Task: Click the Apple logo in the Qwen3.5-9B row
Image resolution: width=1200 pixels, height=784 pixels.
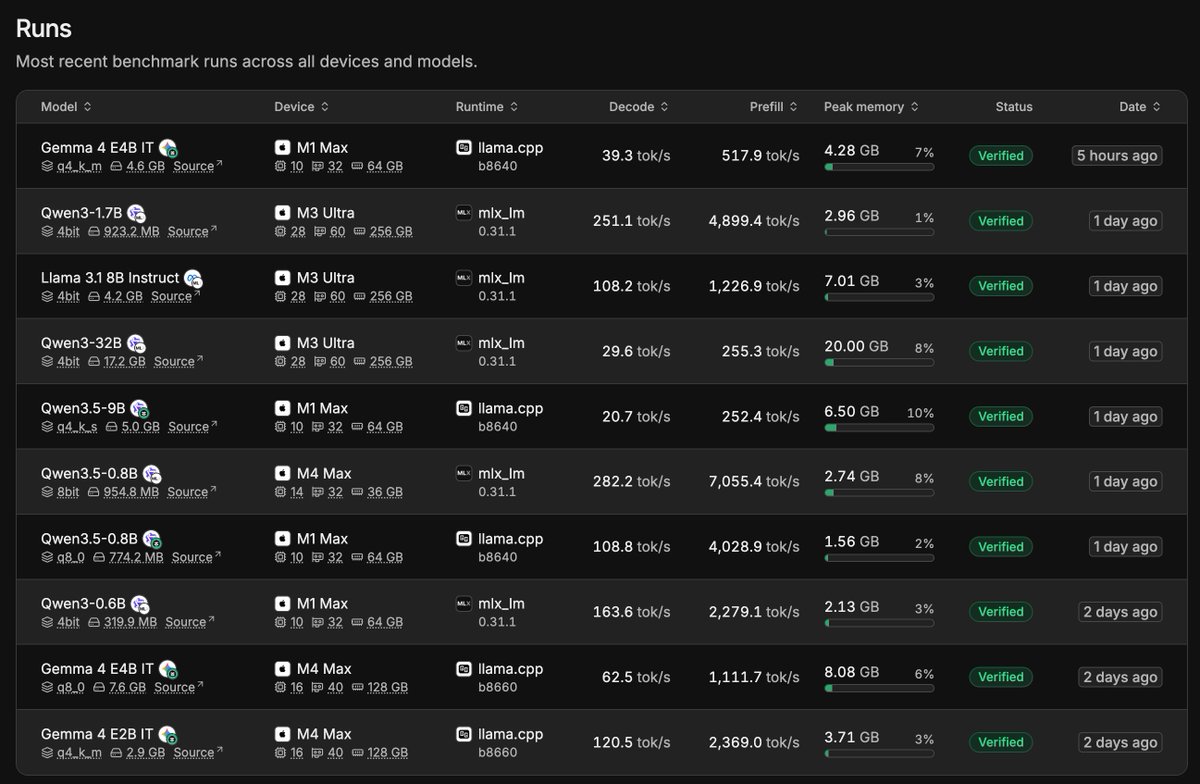Action: click(x=282, y=408)
